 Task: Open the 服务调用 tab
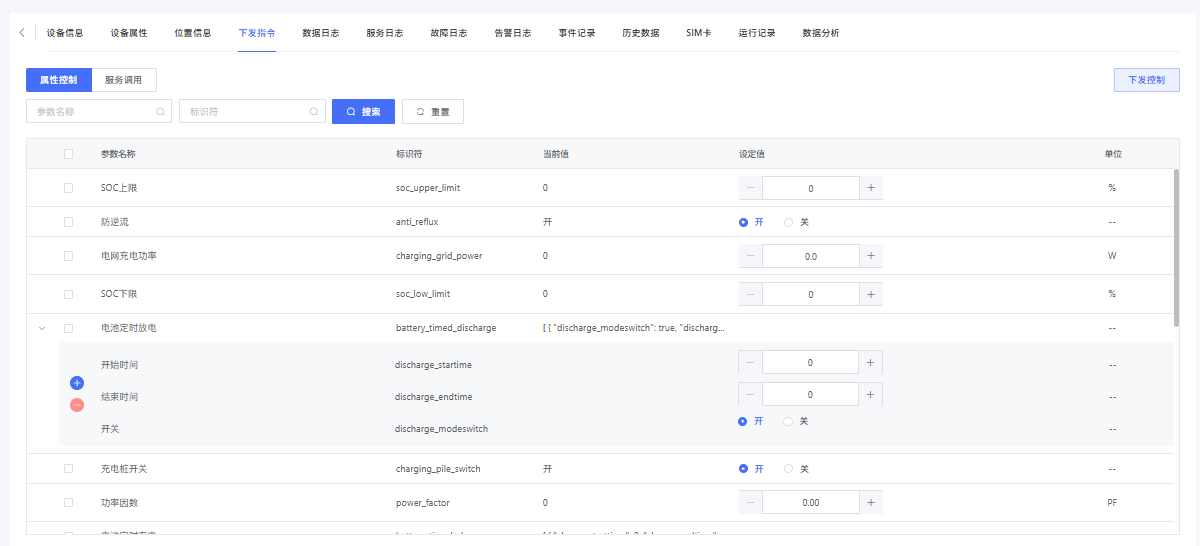coord(124,80)
